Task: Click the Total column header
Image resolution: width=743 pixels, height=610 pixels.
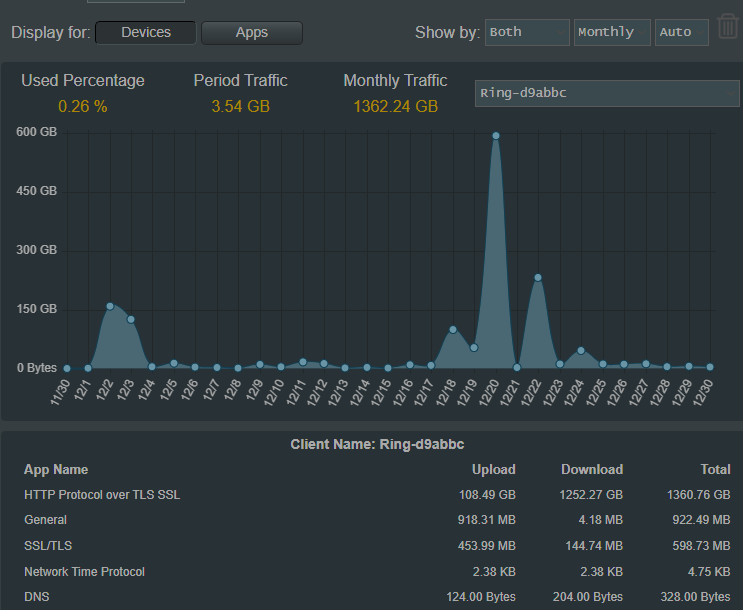Action: pyautogui.click(x=715, y=469)
